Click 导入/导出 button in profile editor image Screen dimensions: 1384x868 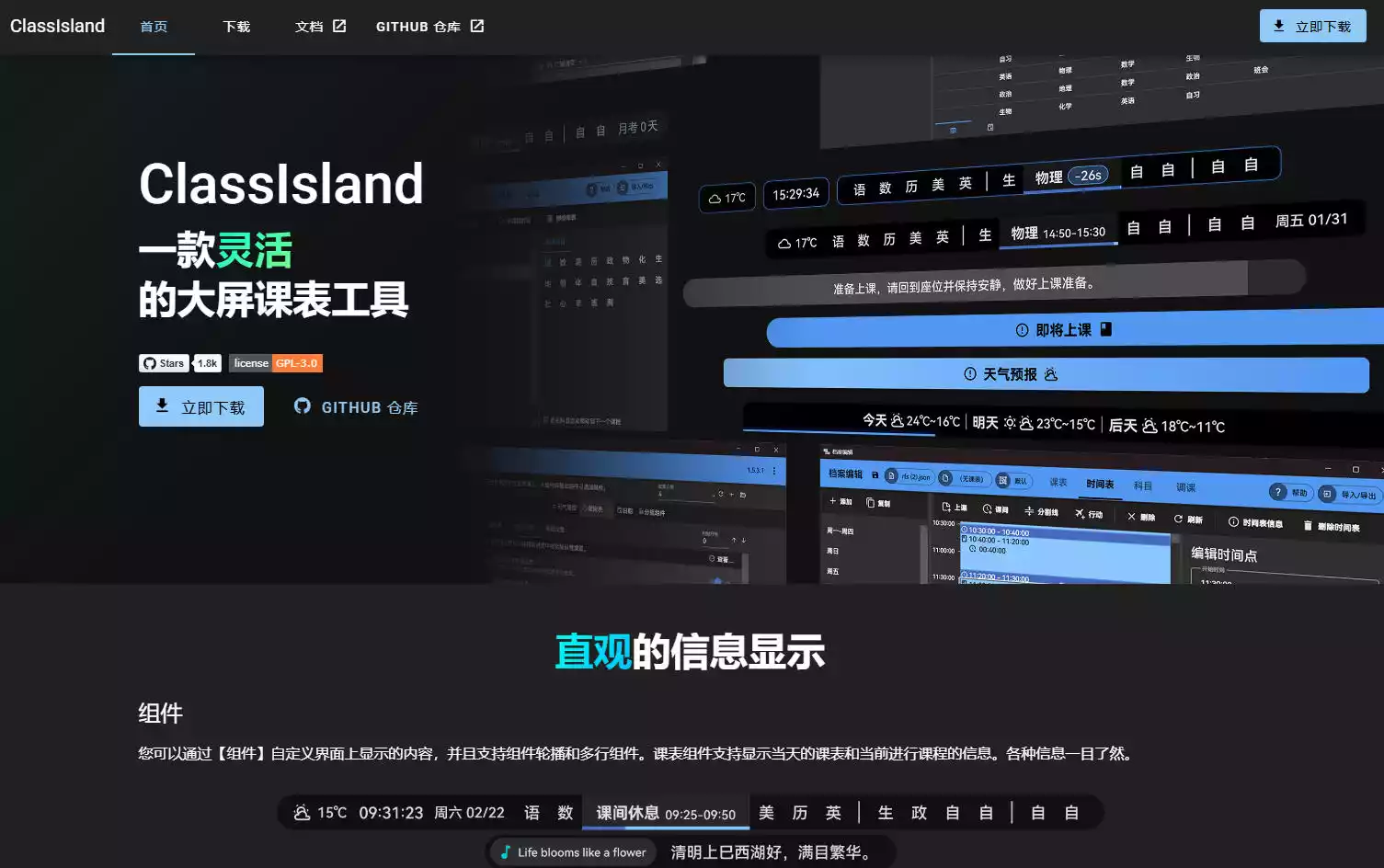click(1349, 495)
